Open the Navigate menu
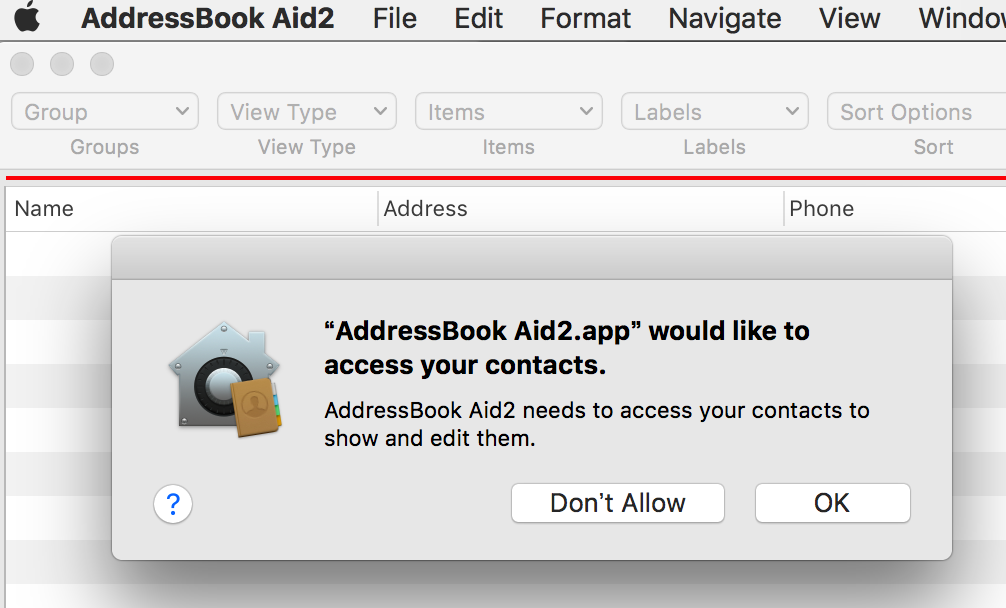 (725, 18)
